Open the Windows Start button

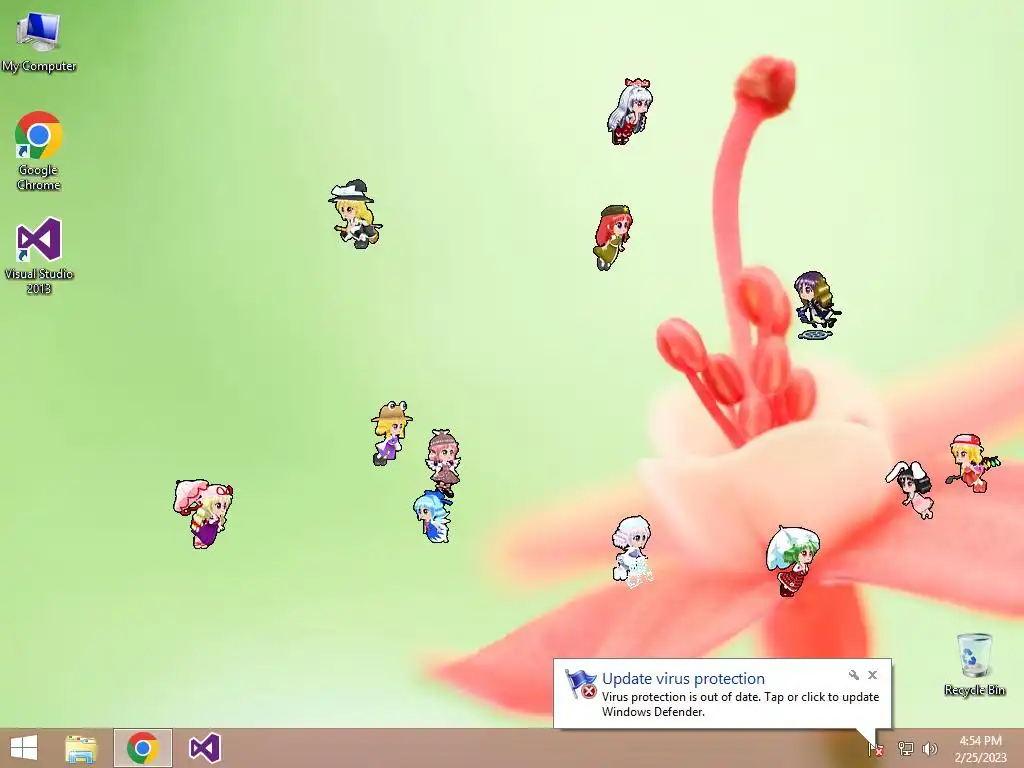pyautogui.click(x=24, y=748)
